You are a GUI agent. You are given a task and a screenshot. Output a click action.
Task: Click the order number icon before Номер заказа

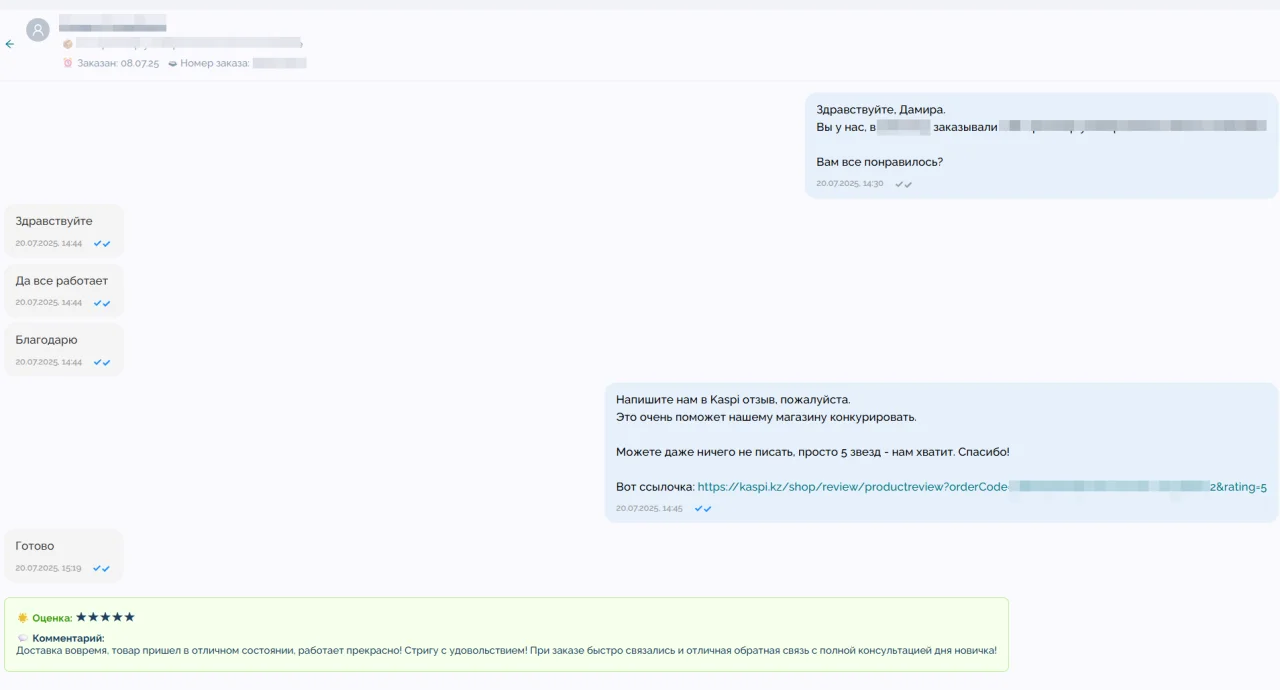pos(172,63)
